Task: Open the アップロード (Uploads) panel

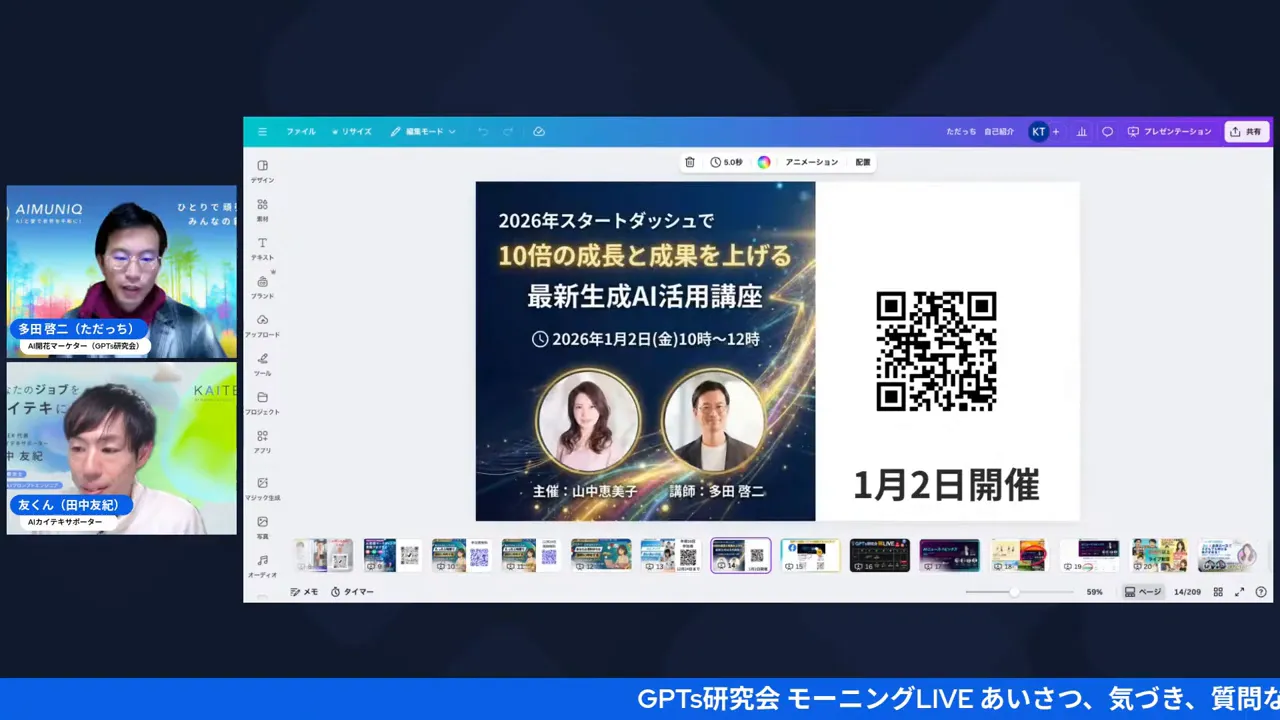Action: click(262, 326)
